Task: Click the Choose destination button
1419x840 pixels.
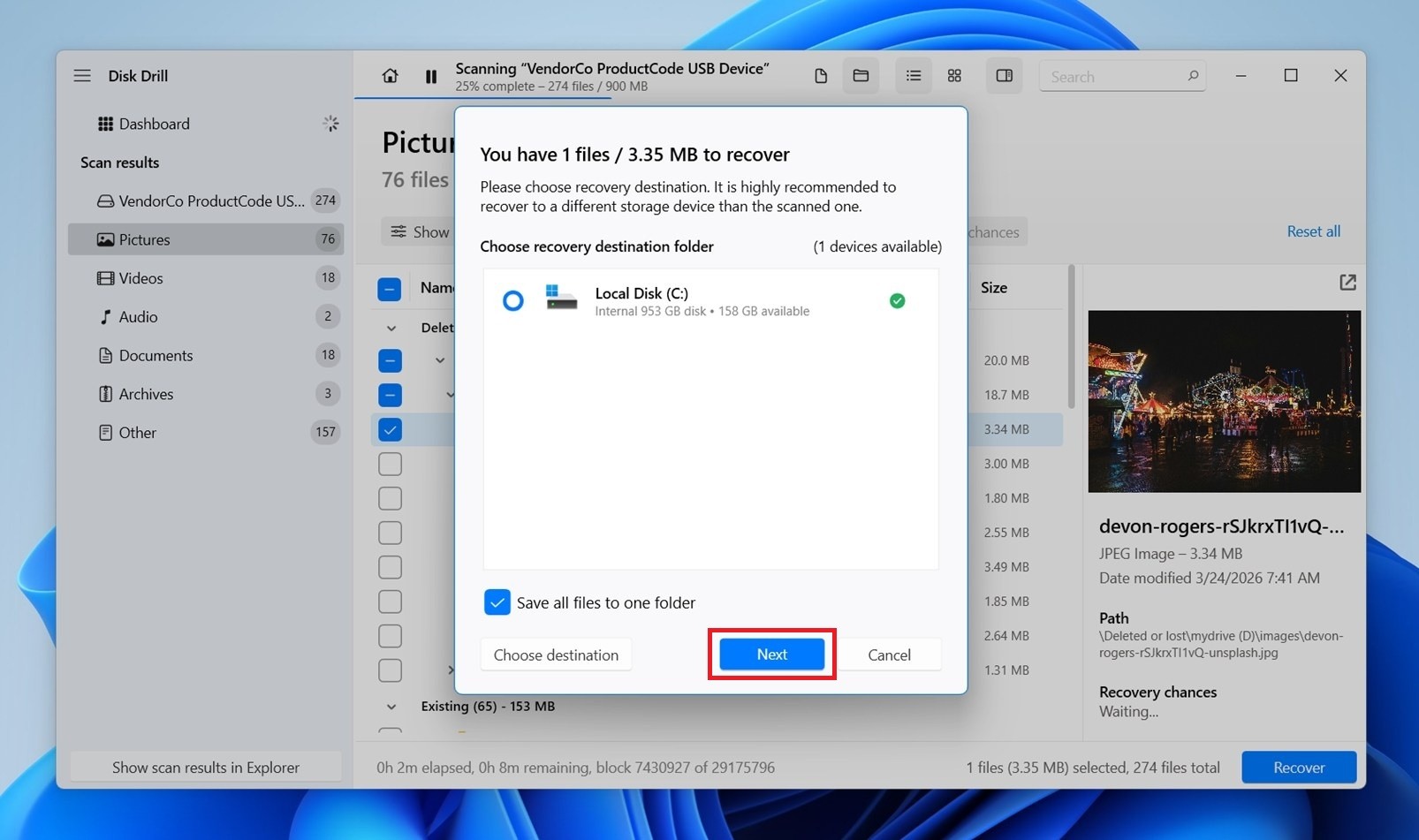Action: (x=556, y=655)
